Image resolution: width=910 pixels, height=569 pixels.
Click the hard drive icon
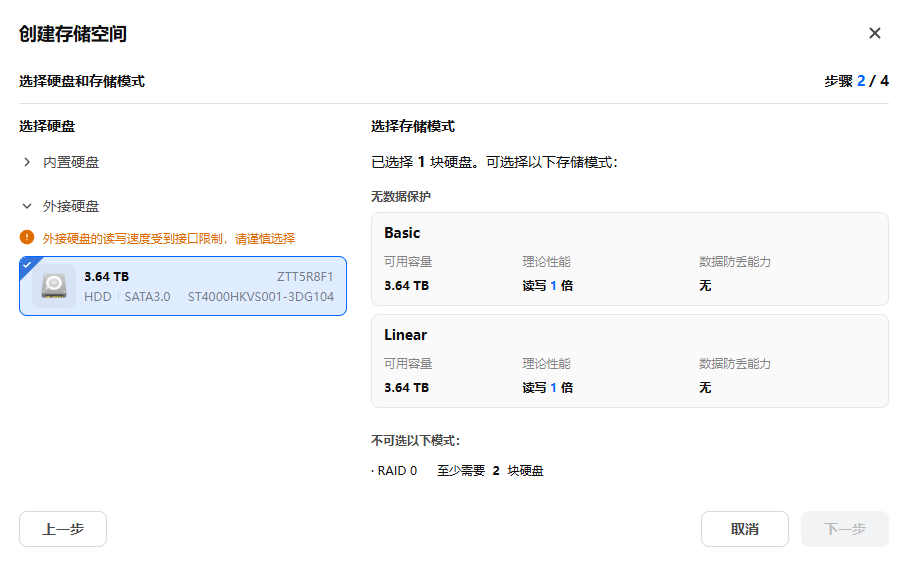[54, 286]
